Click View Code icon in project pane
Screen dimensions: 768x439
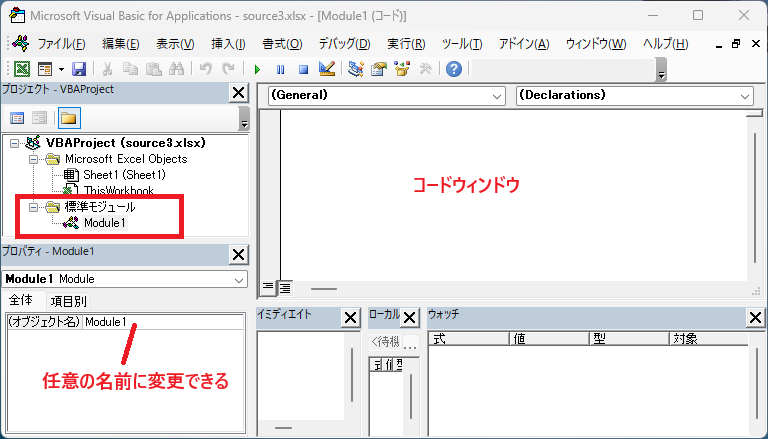point(17,118)
